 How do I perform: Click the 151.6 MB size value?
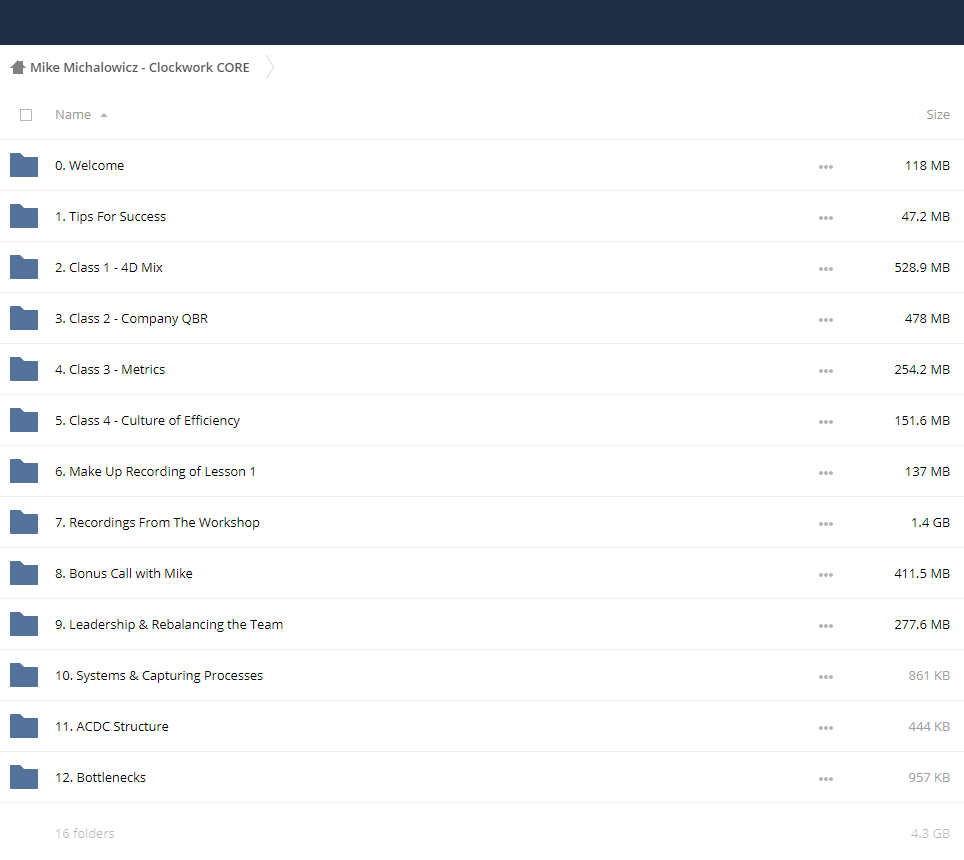click(922, 420)
